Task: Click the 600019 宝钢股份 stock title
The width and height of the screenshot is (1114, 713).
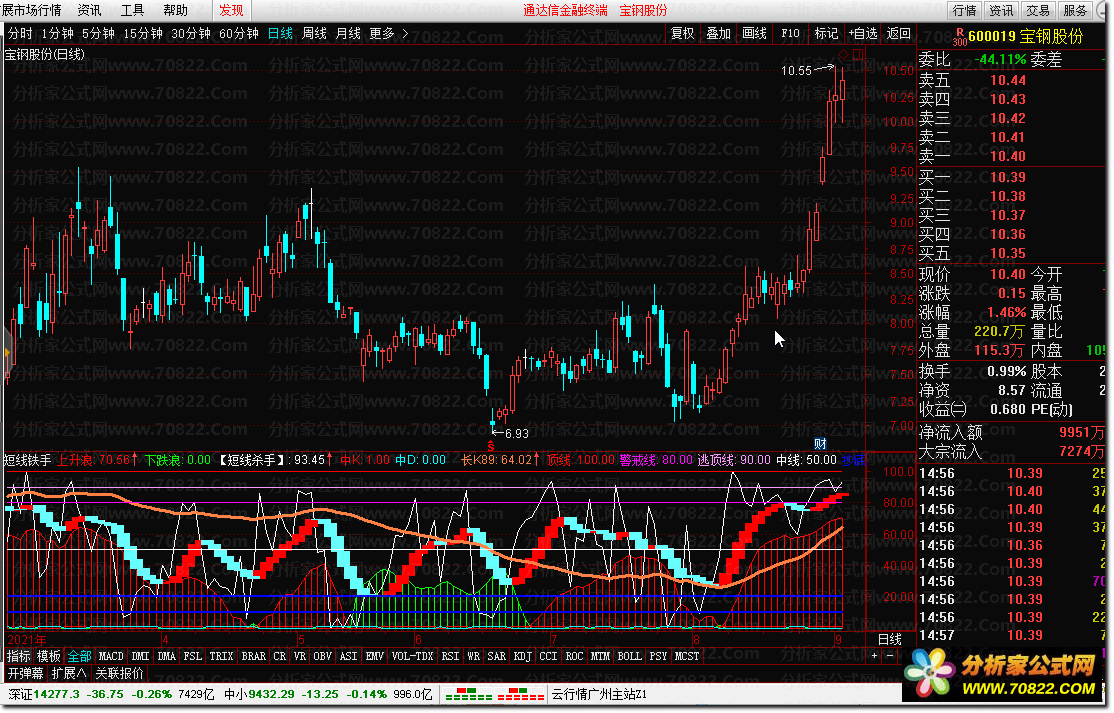Action: (1026, 36)
